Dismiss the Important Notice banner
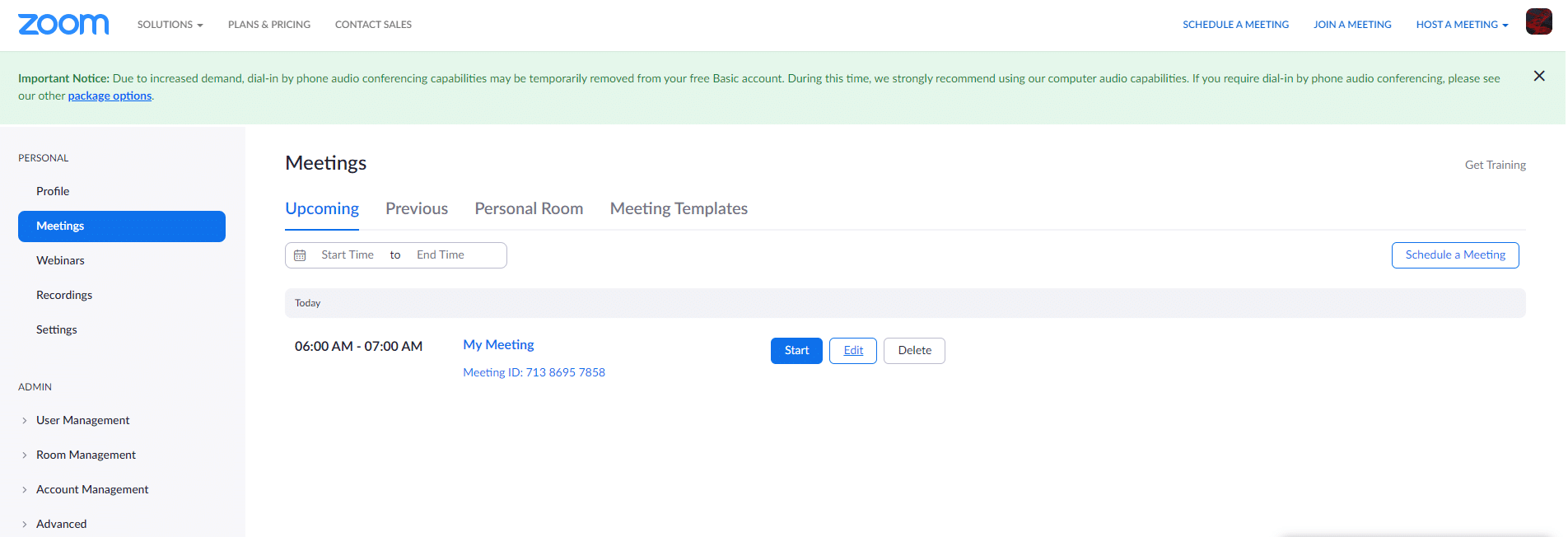The height and width of the screenshot is (537, 1568). point(1538,76)
